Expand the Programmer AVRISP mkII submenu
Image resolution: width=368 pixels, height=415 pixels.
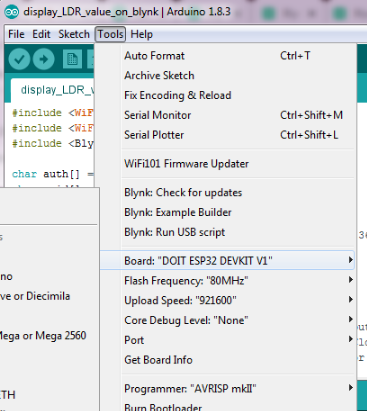228,389
